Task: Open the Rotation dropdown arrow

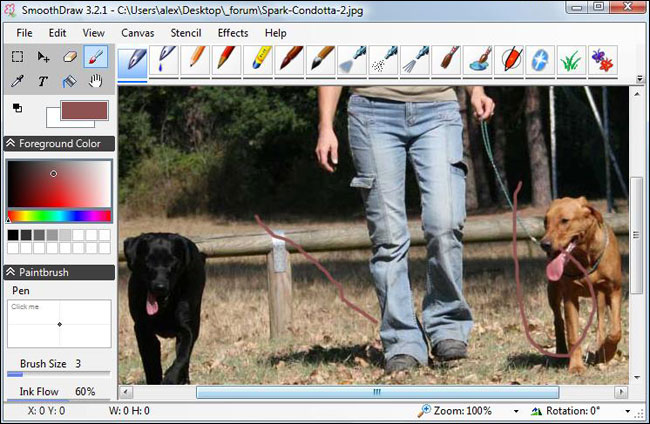Action: click(628, 411)
